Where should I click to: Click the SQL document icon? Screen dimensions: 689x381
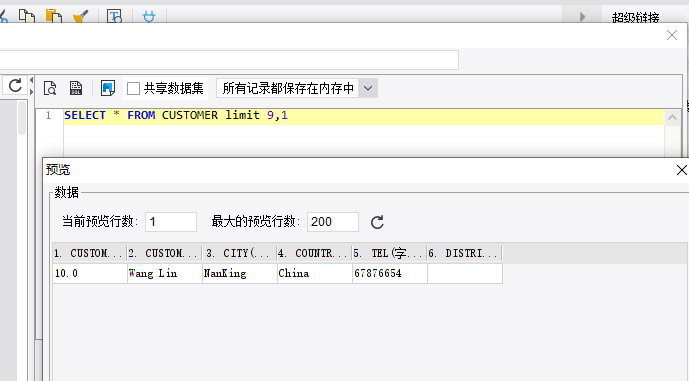click(x=76, y=88)
